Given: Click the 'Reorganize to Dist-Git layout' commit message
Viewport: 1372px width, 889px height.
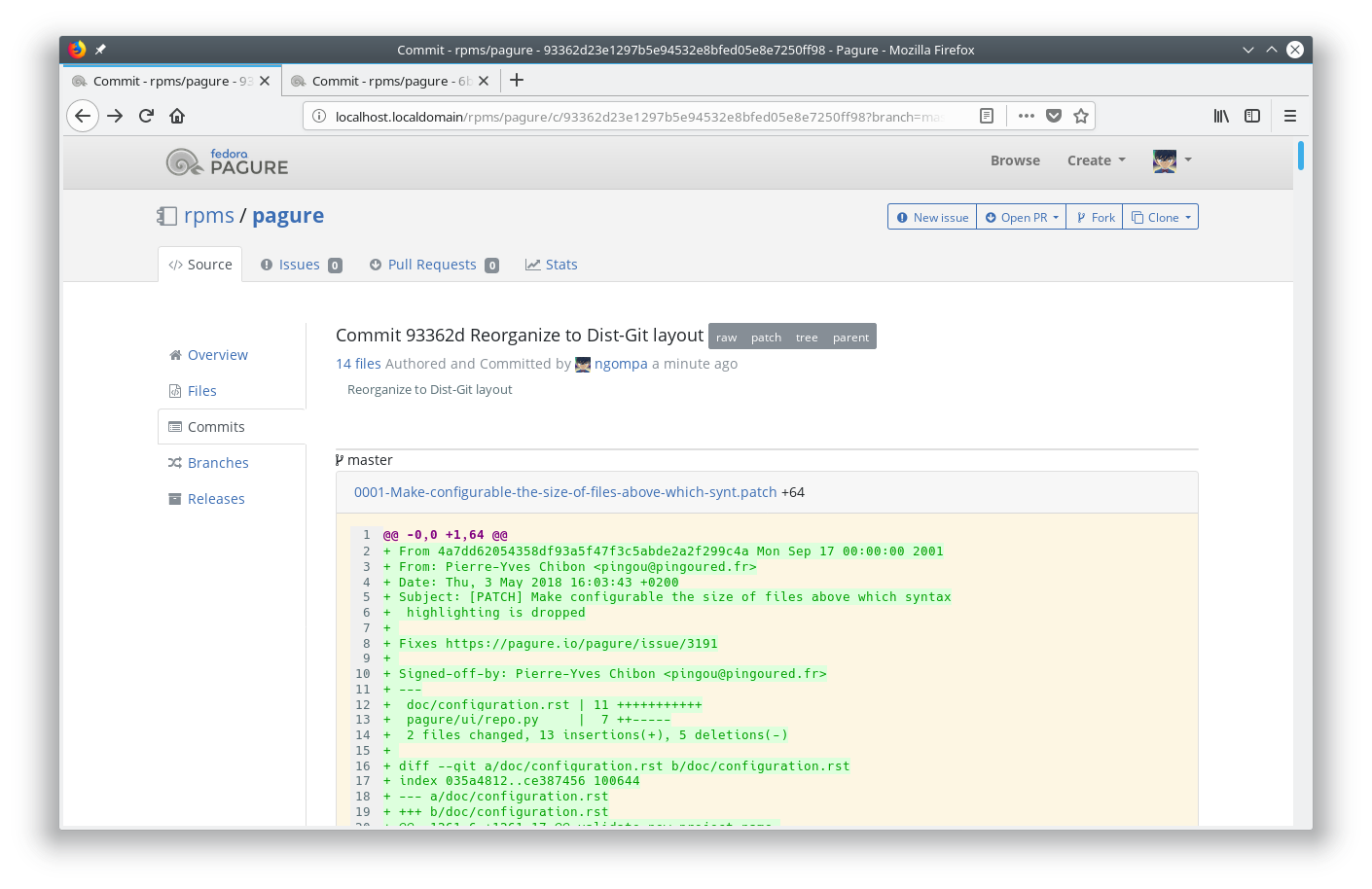Looking at the screenshot, I should [x=429, y=389].
